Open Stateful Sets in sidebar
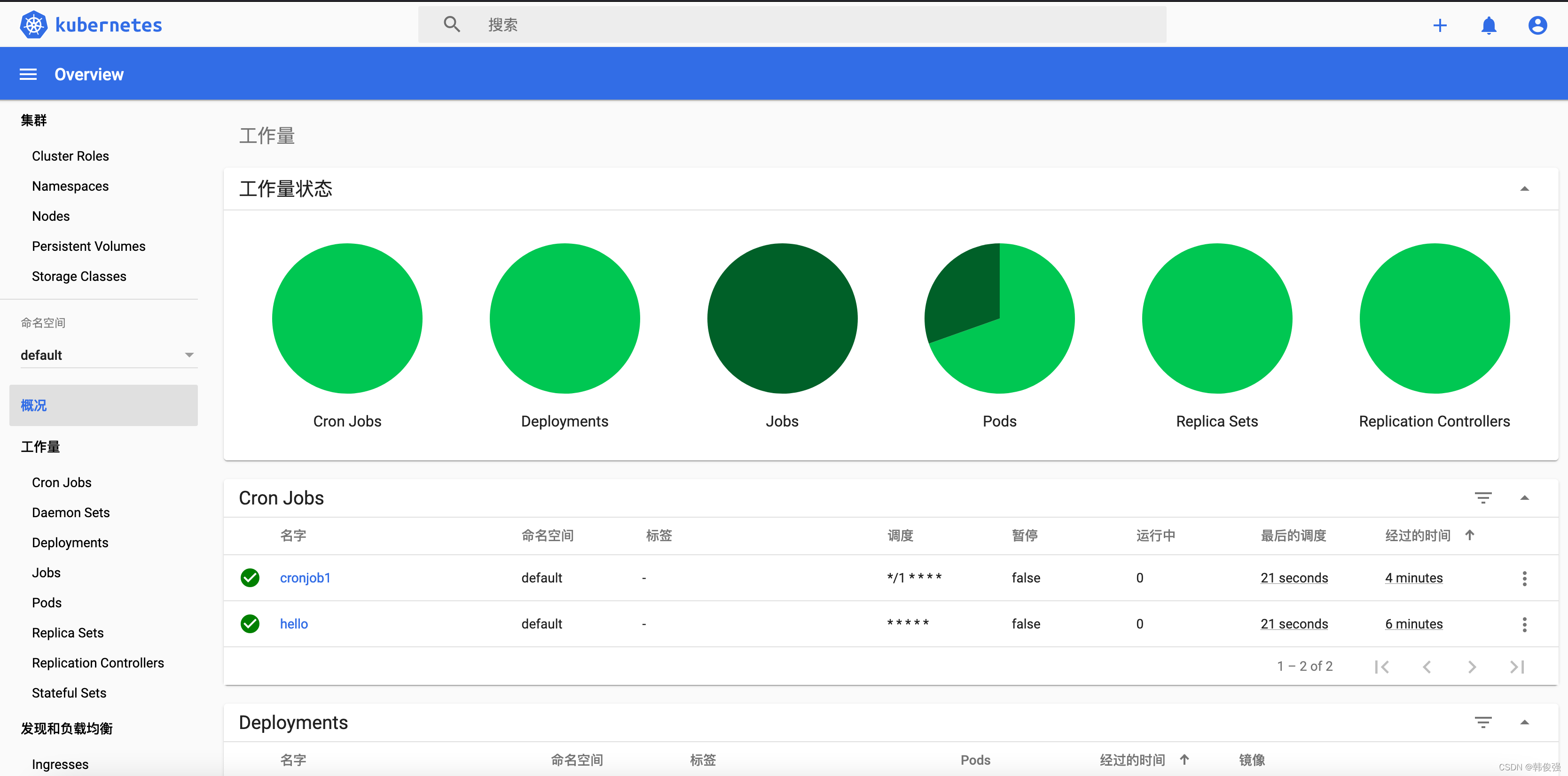The height and width of the screenshot is (776, 1568). (69, 693)
